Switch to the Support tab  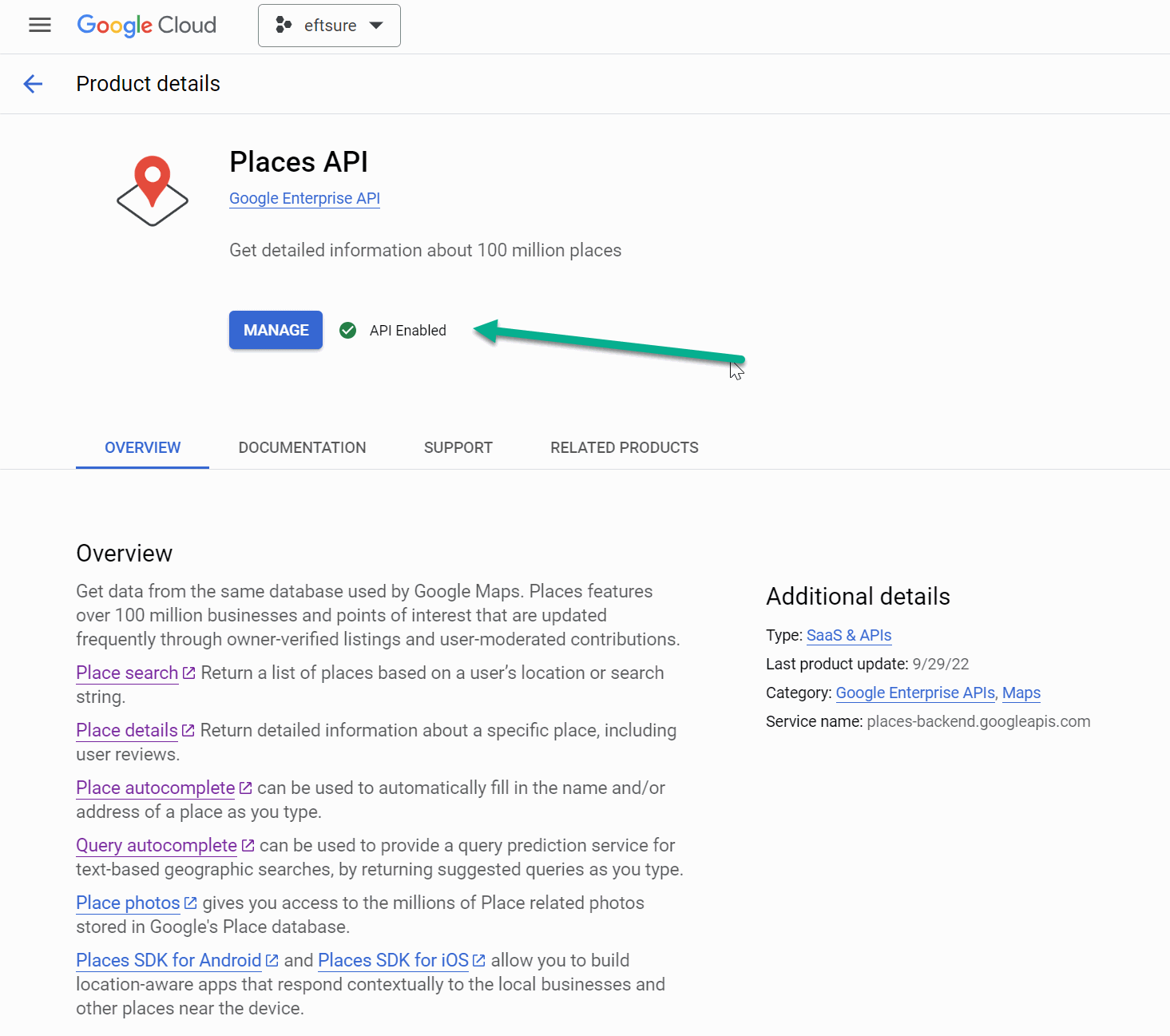[x=458, y=448]
